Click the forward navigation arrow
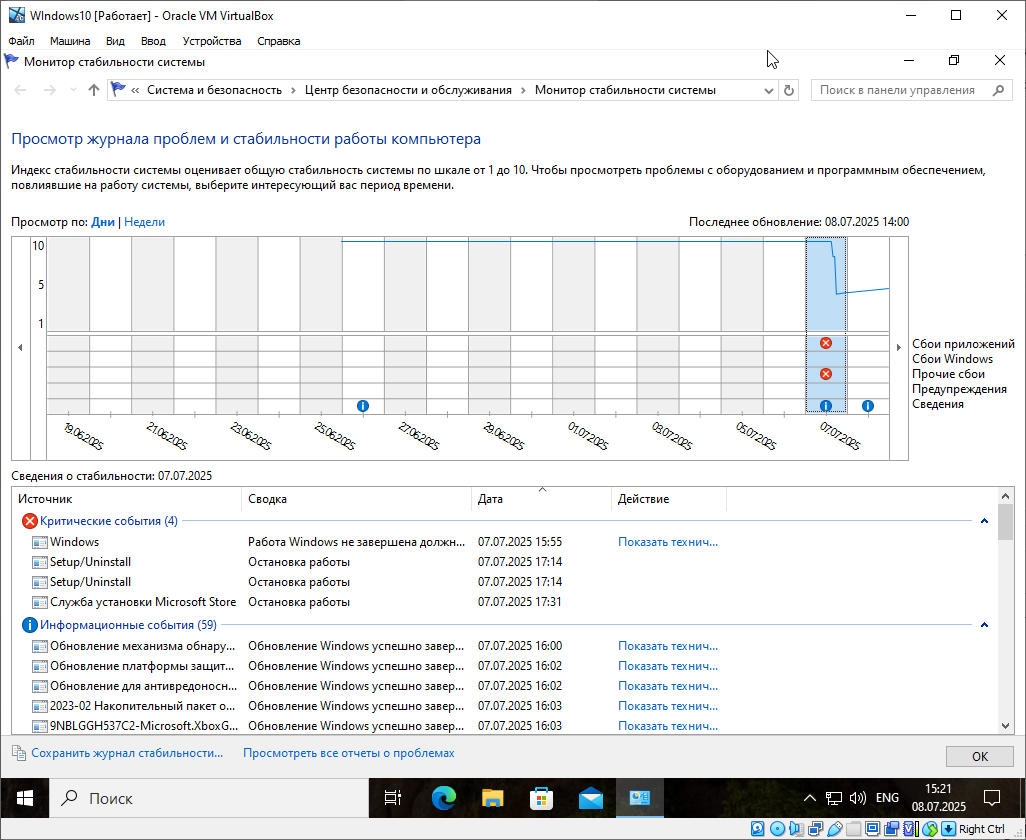The image size is (1026, 840). coord(49,90)
